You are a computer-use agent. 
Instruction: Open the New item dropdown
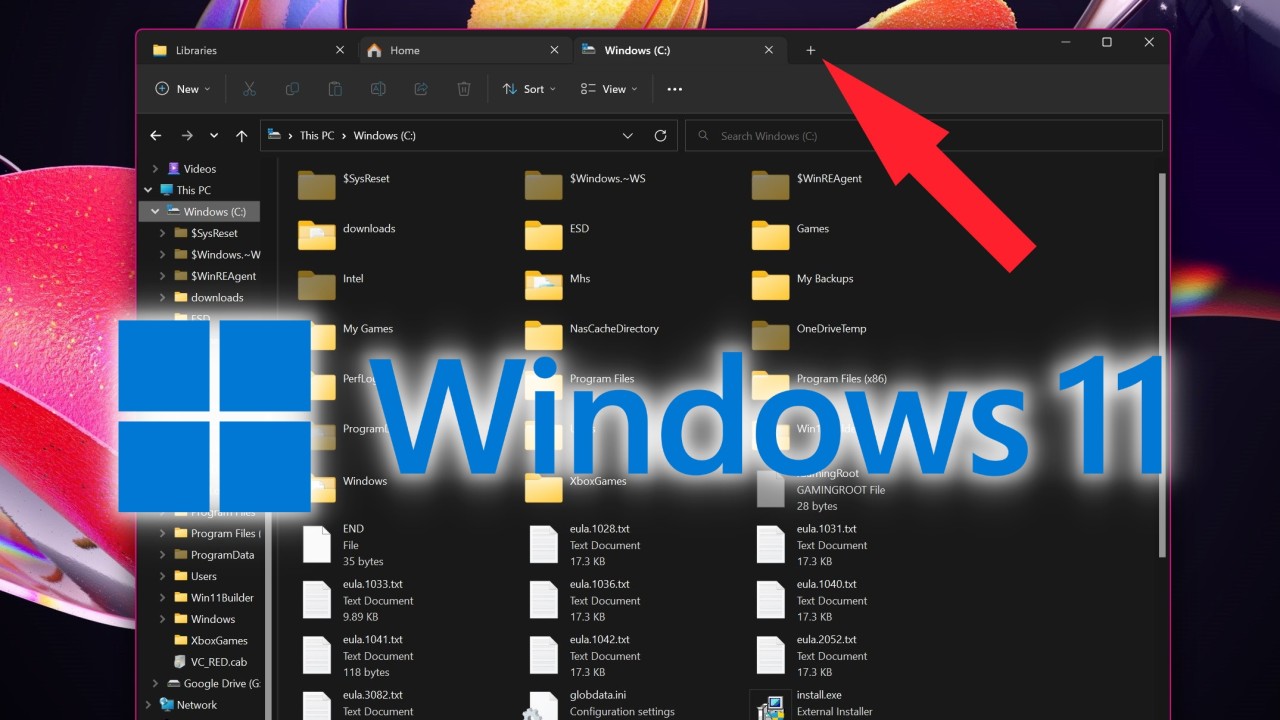coord(183,89)
